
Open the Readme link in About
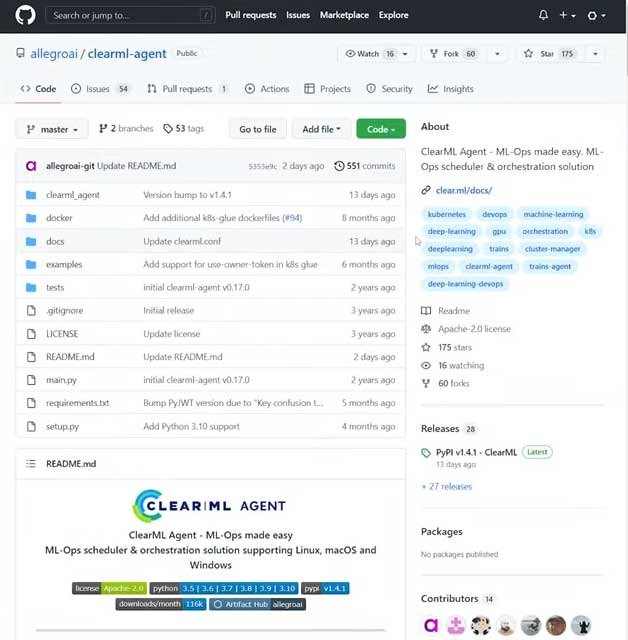click(454, 311)
